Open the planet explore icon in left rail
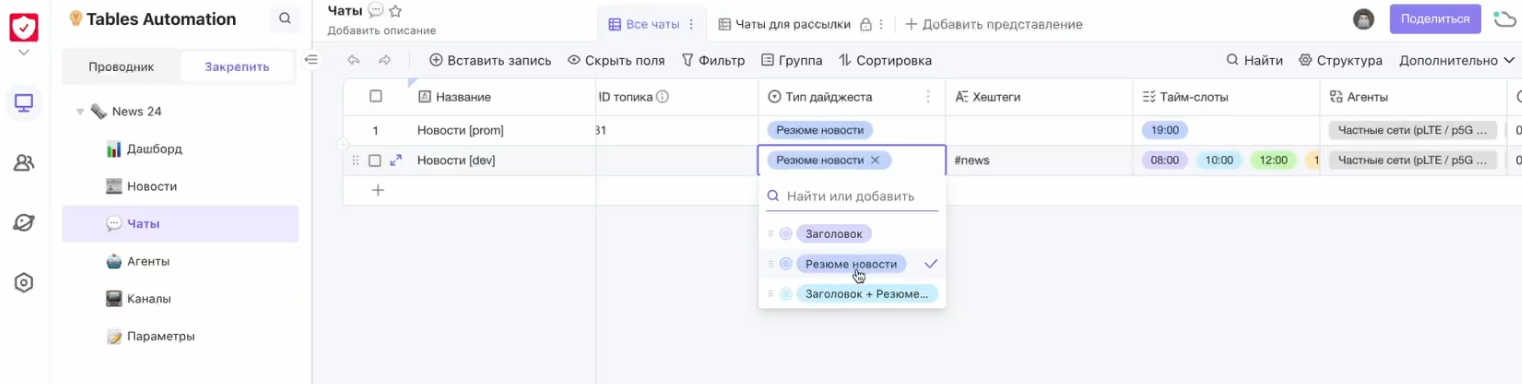This screenshot has height=384, width=1522. (x=24, y=223)
